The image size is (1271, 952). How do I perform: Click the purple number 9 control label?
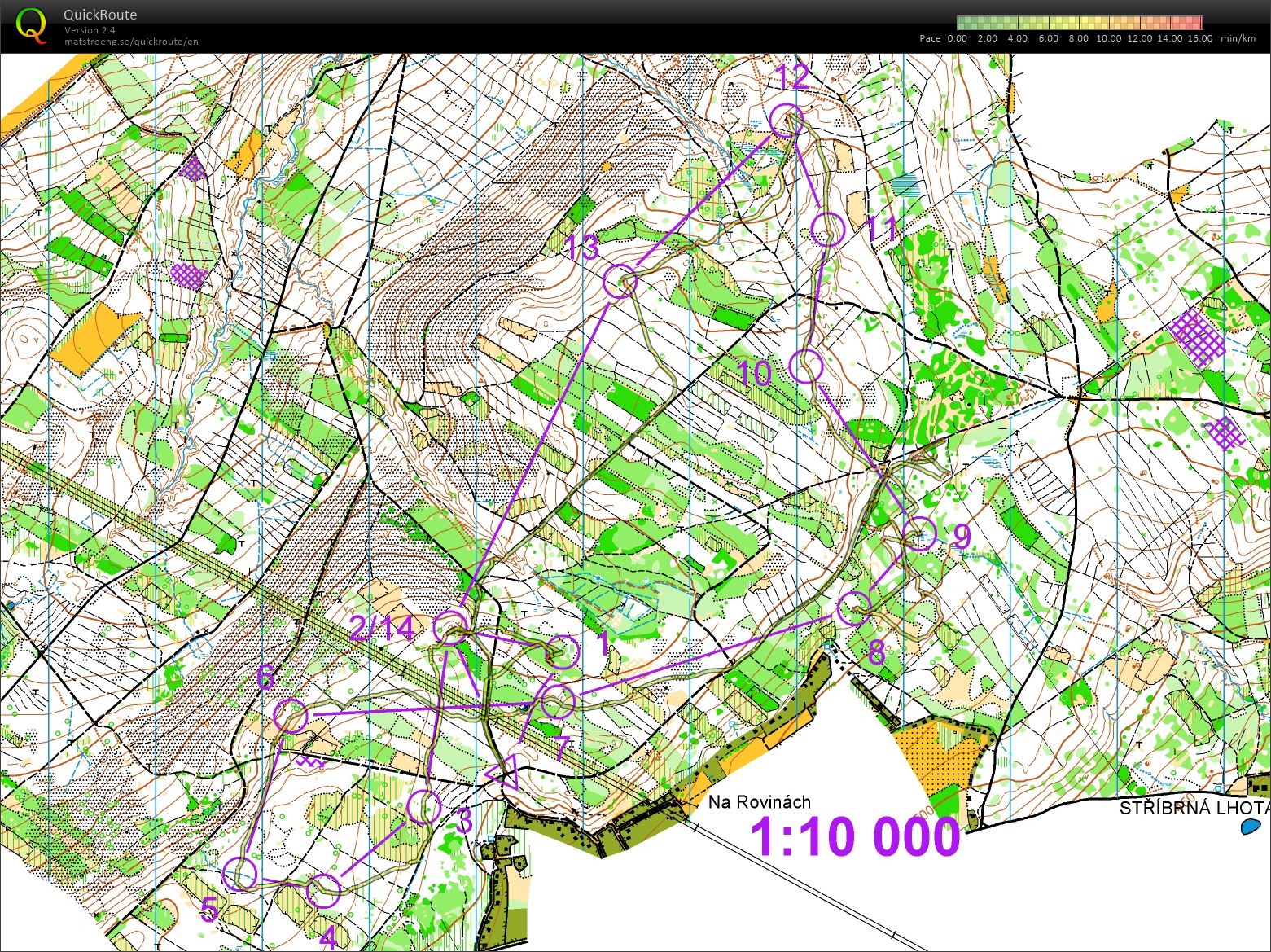coord(962,537)
